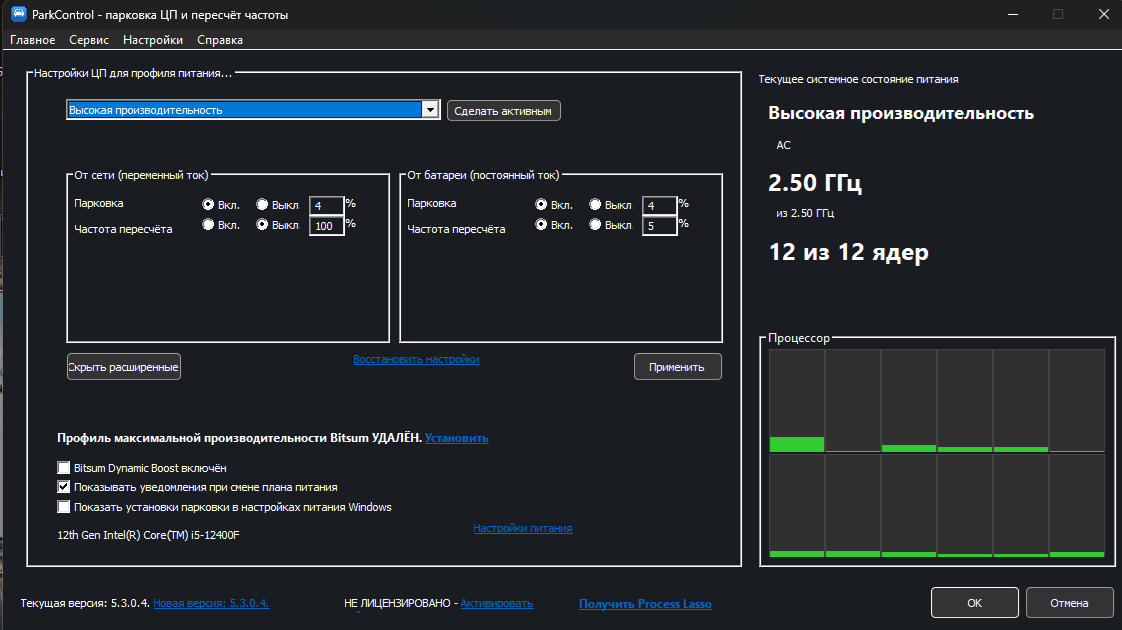The height and width of the screenshot is (630, 1122).
Task: Open the Восстановить настройки link
Action: tap(416, 359)
